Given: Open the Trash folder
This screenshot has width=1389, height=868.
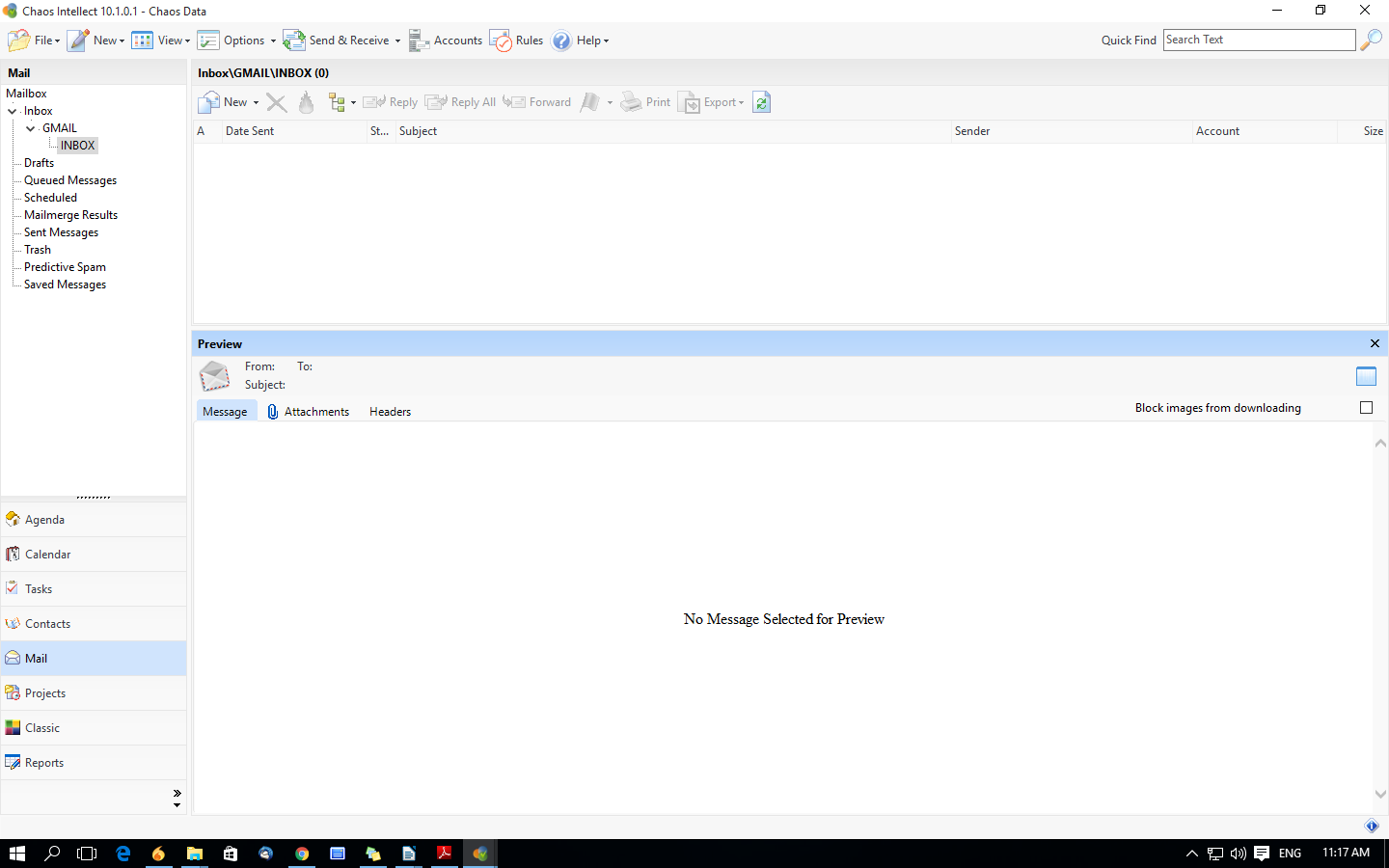Looking at the screenshot, I should [38, 250].
